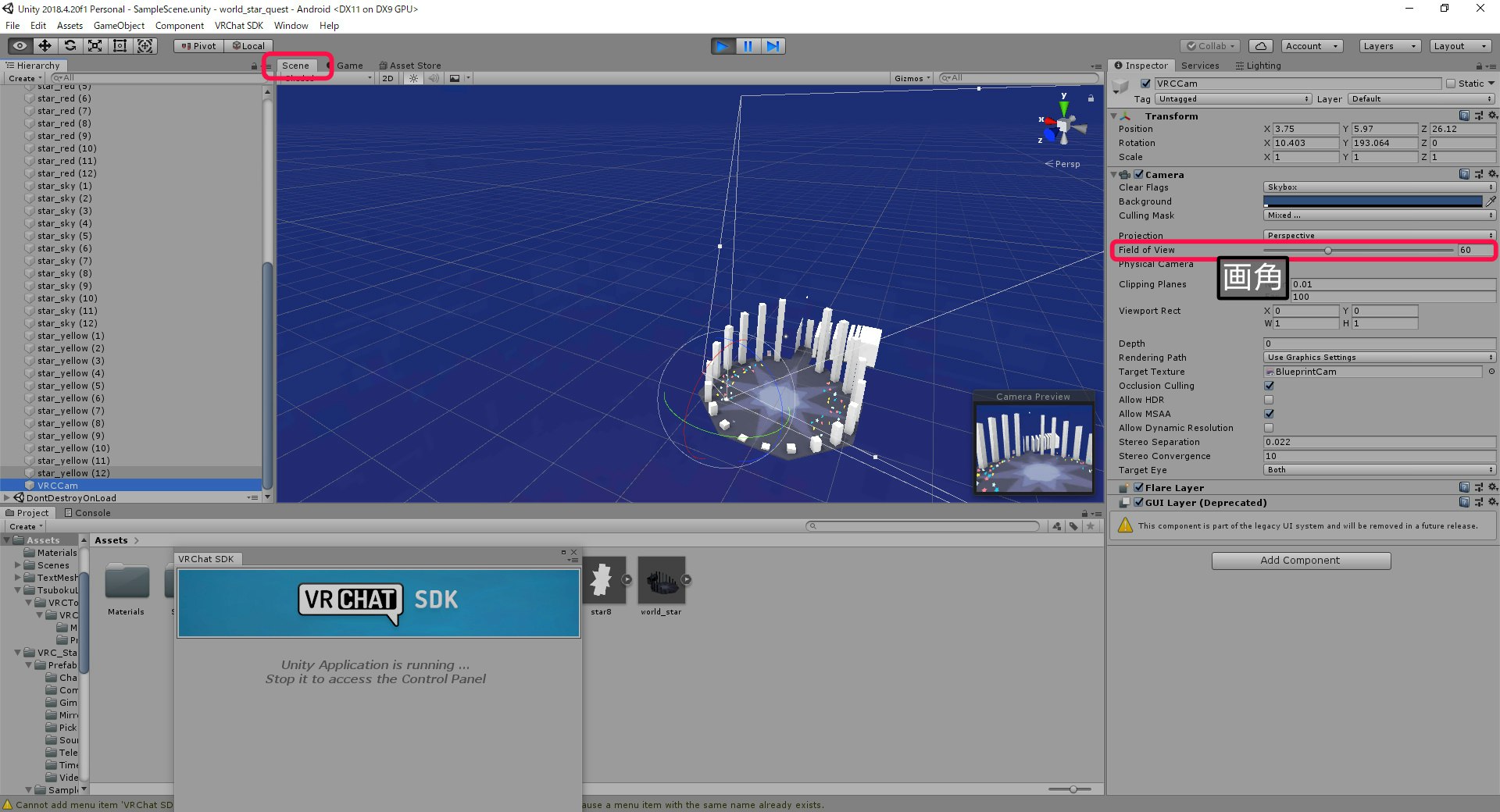Disable the Camera component checkbox
This screenshot has height=812, width=1500.
1138,174
